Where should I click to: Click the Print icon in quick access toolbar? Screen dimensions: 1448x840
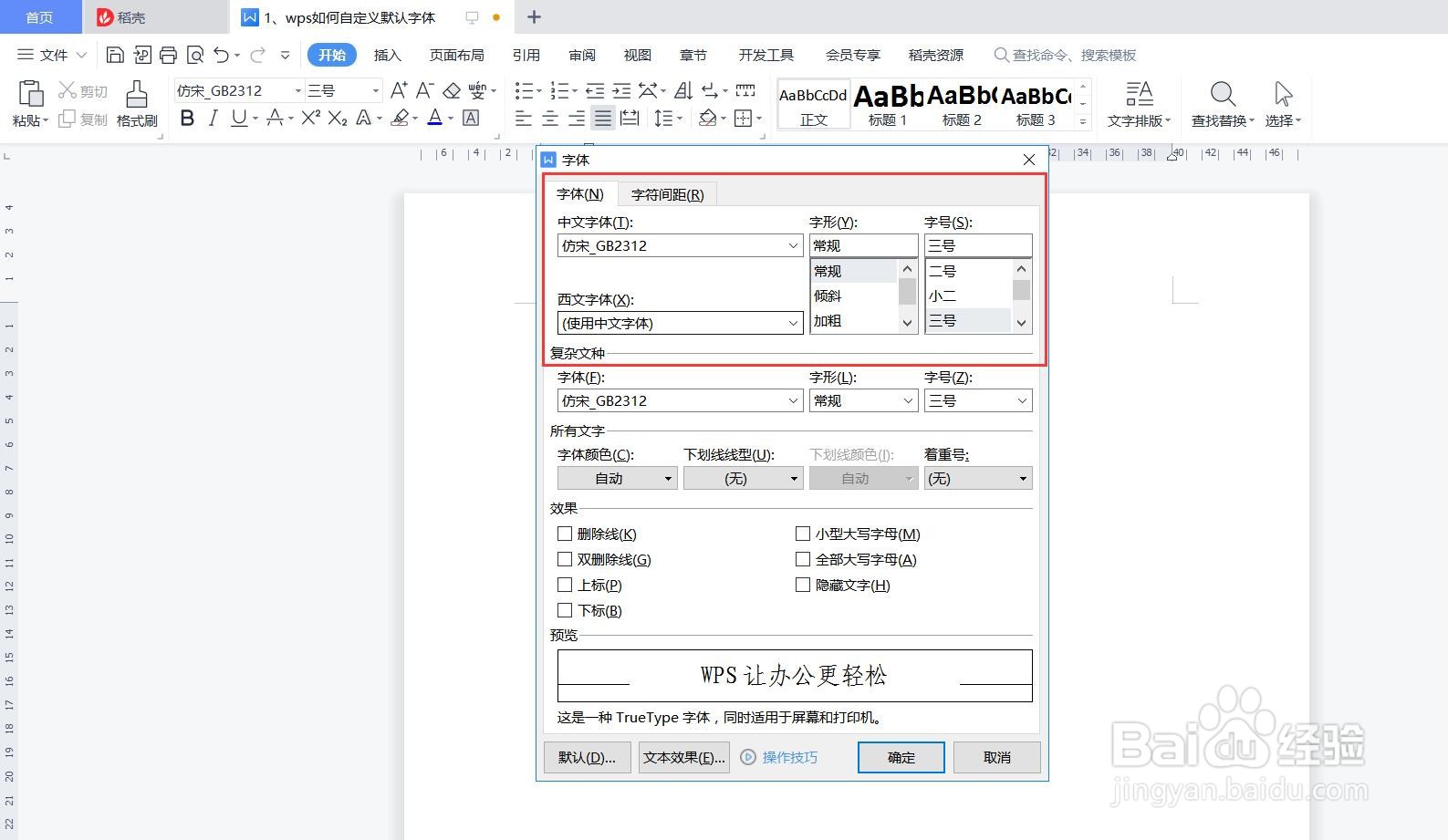pos(168,55)
